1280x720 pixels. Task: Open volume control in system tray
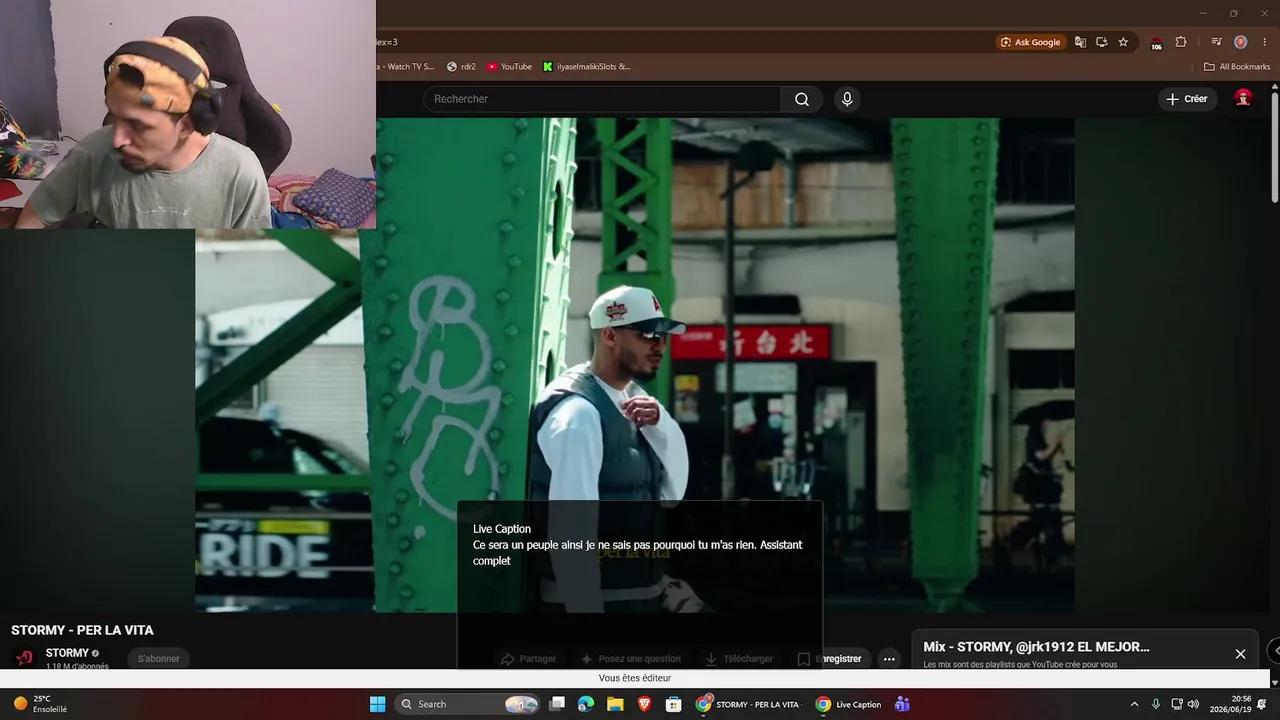[x=1193, y=704]
